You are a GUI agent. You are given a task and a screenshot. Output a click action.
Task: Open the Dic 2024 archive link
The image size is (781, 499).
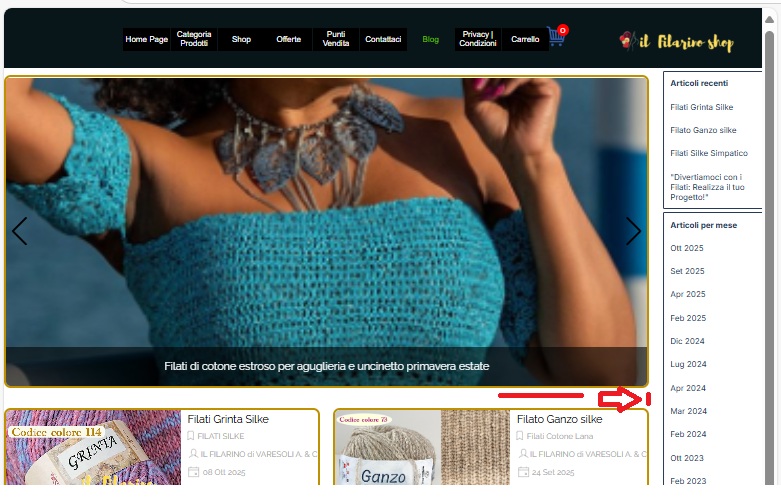[687, 341]
